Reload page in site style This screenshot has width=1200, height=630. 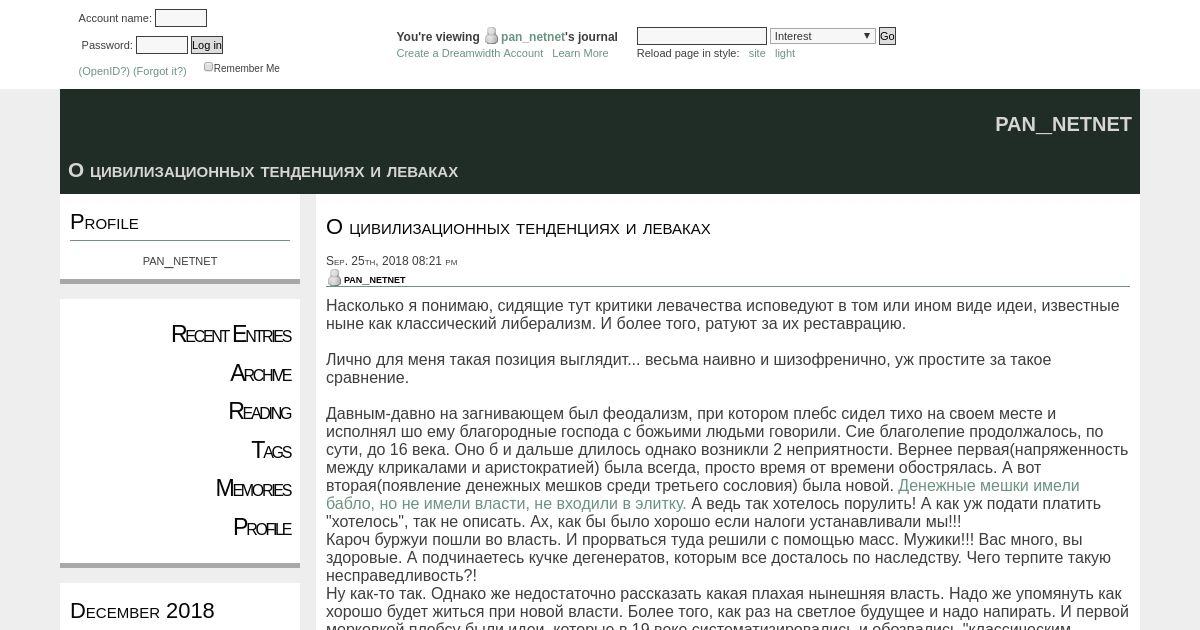coord(757,53)
